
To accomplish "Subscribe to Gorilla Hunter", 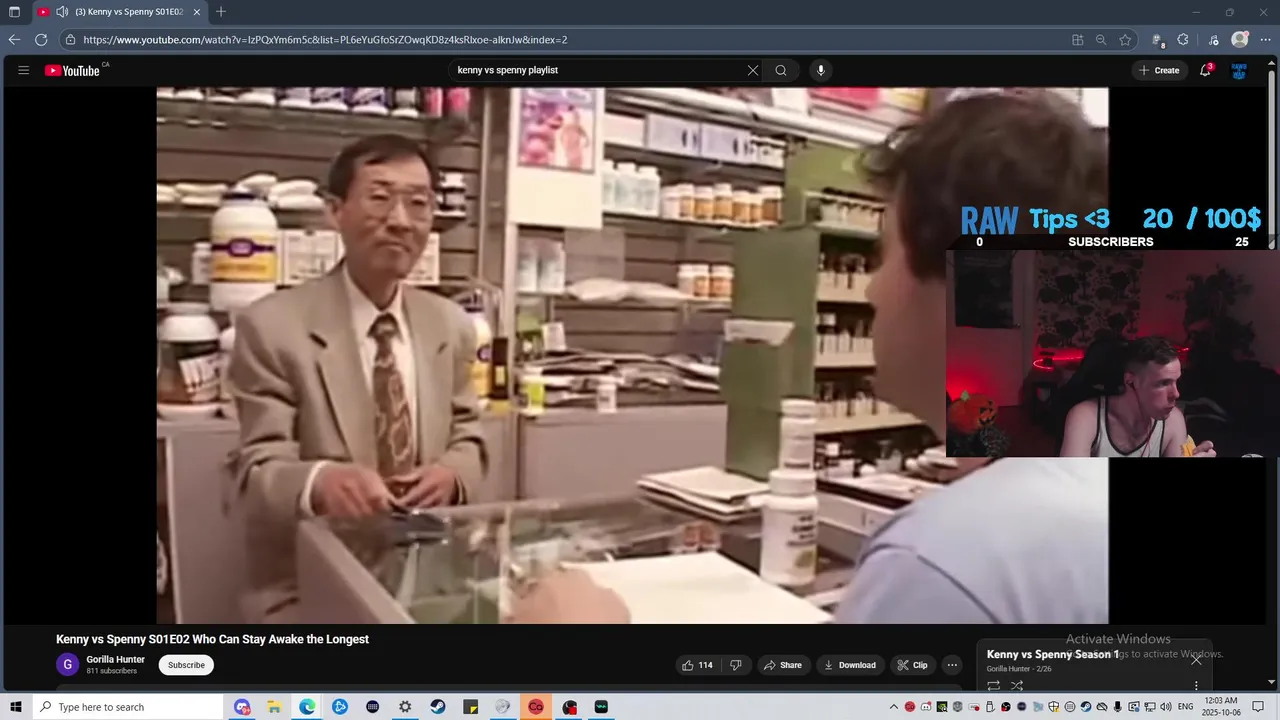I will tap(186, 665).
